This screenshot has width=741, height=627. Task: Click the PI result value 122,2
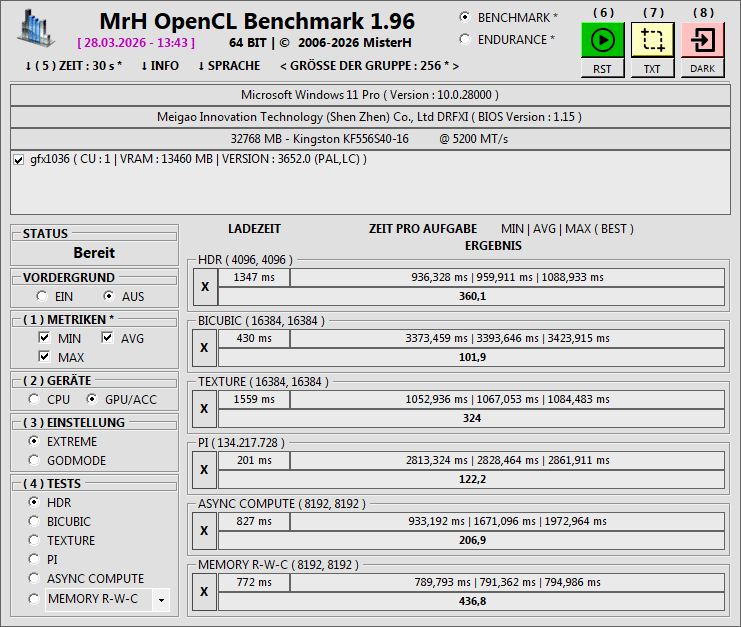coord(472,479)
